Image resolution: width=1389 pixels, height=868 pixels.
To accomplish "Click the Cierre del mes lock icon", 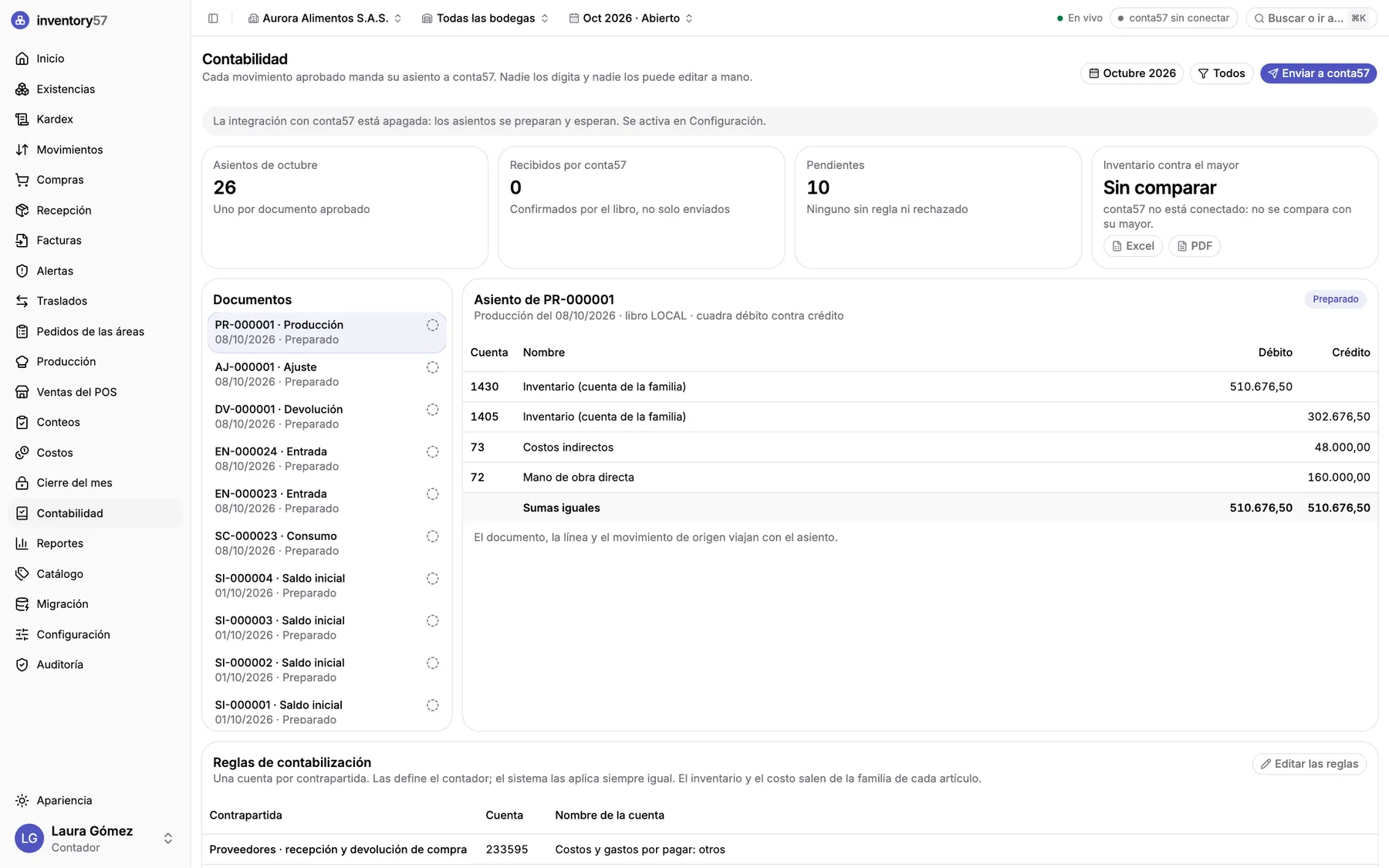I will coord(22,483).
